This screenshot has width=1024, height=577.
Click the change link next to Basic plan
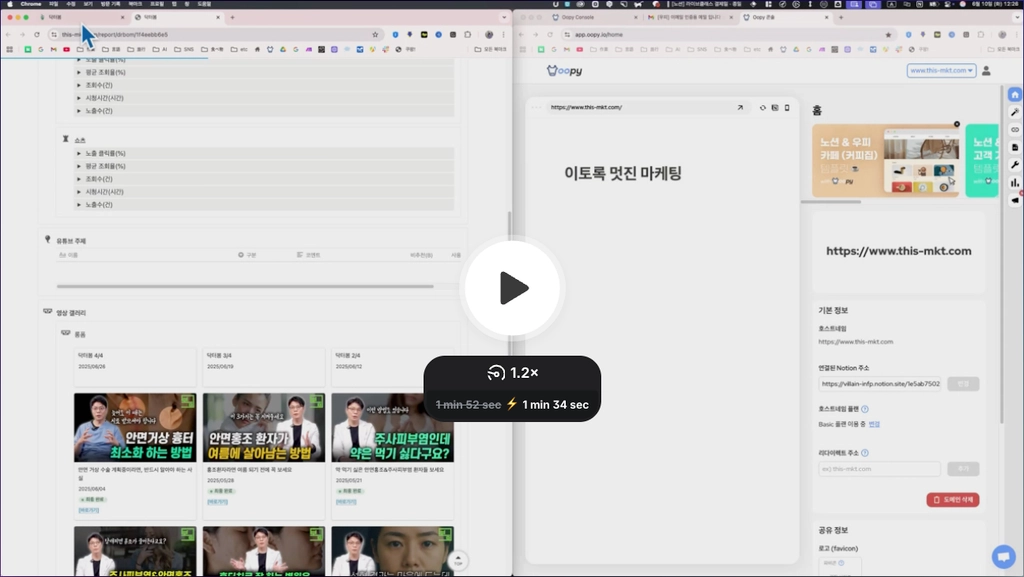[x=874, y=424]
